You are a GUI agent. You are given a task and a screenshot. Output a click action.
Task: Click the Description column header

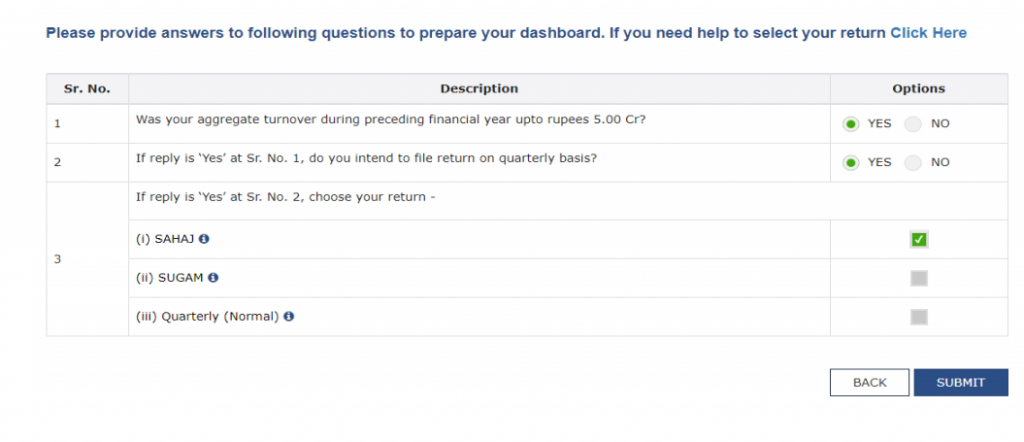(479, 89)
